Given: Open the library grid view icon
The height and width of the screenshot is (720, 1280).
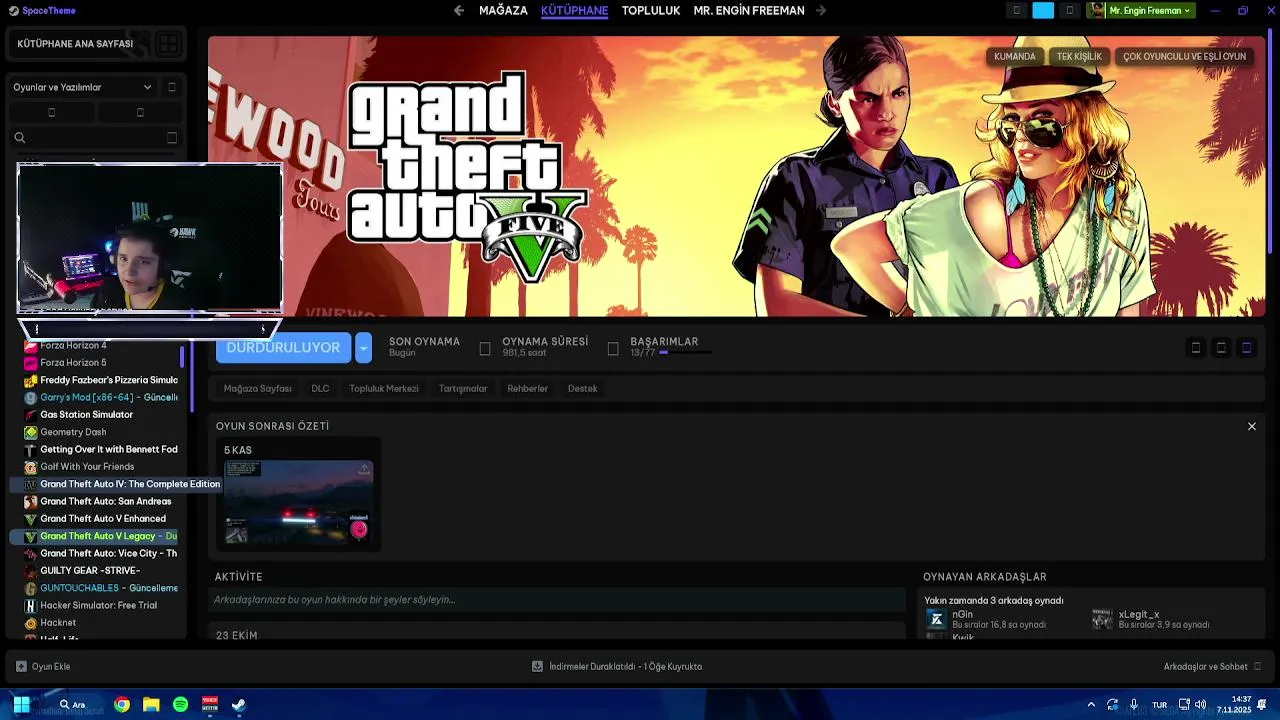Looking at the screenshot, I should (x=168, y=44).
